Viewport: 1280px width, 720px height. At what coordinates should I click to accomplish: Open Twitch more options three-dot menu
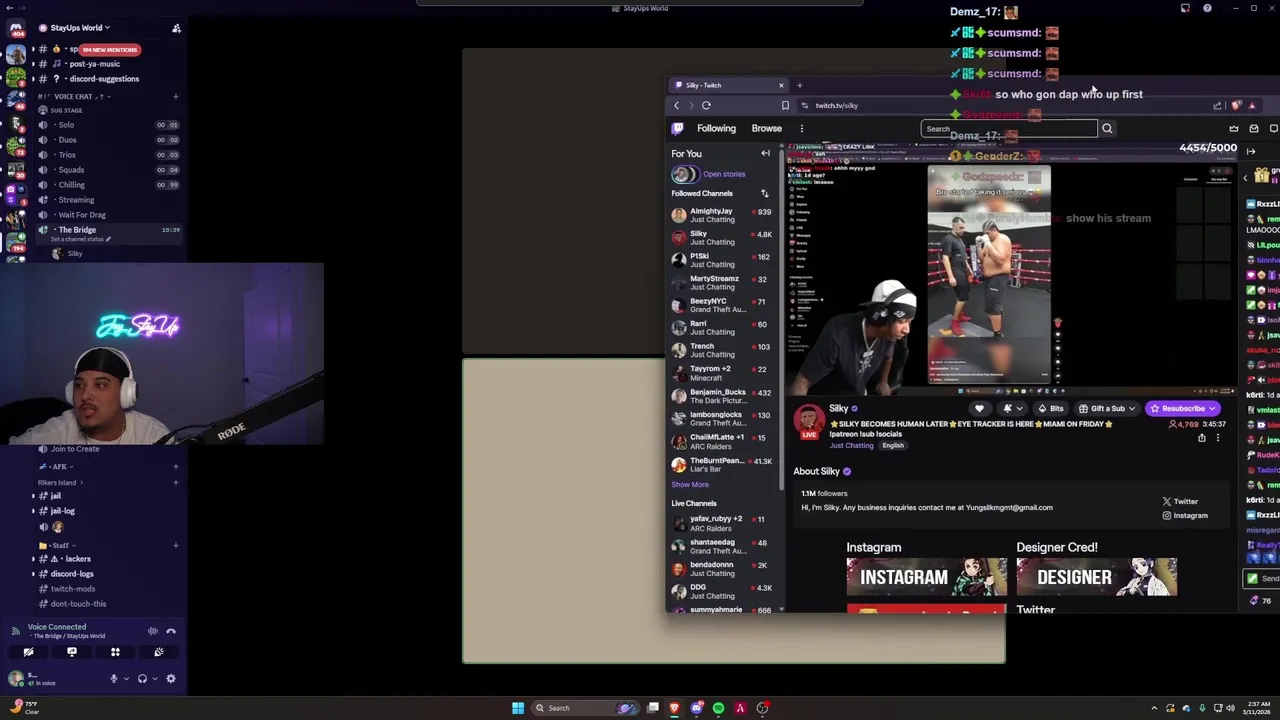pos(801,128)
